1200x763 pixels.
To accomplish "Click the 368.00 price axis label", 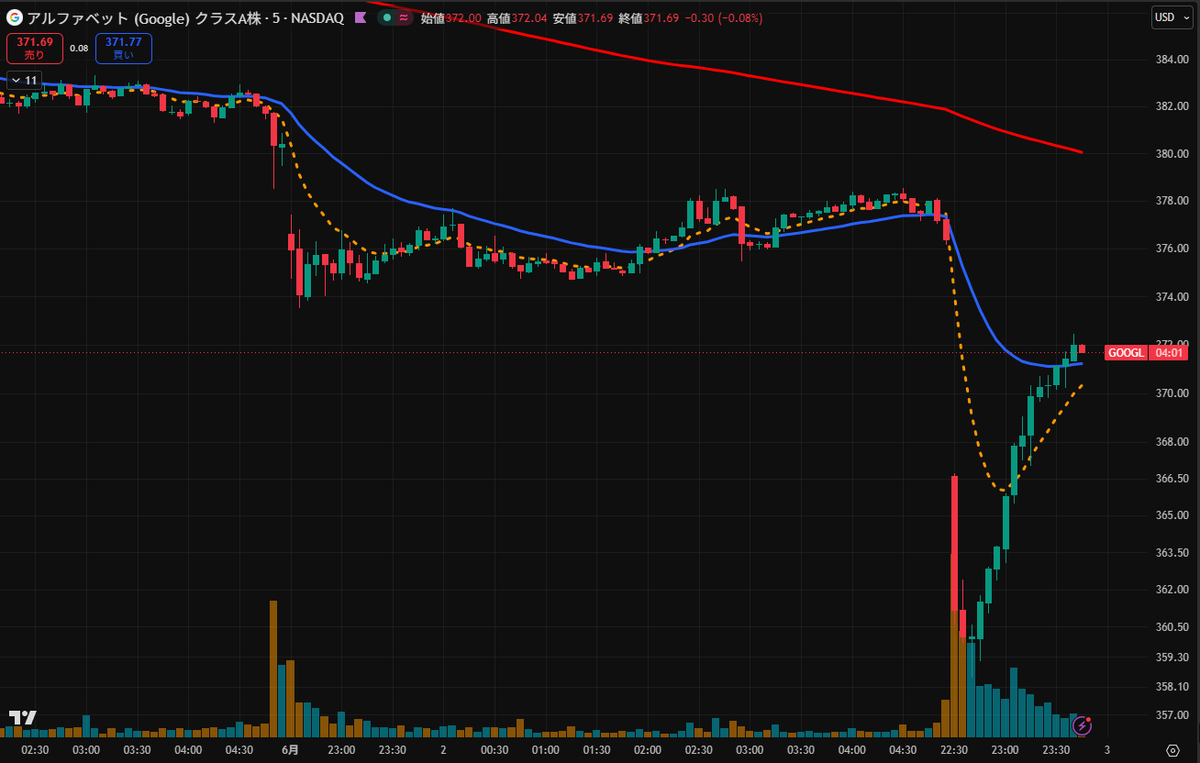I will (1170, 441).
